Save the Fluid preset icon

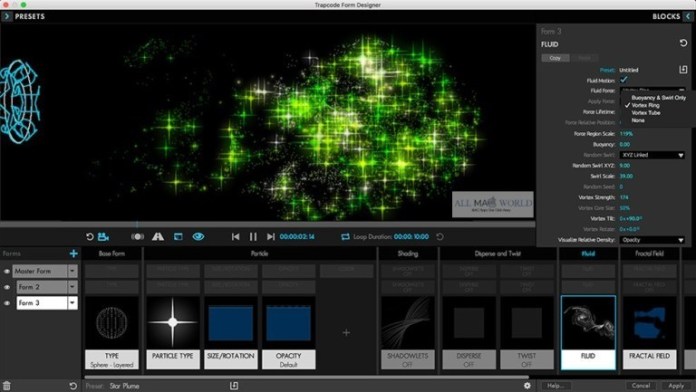click(x=683, y=70)
